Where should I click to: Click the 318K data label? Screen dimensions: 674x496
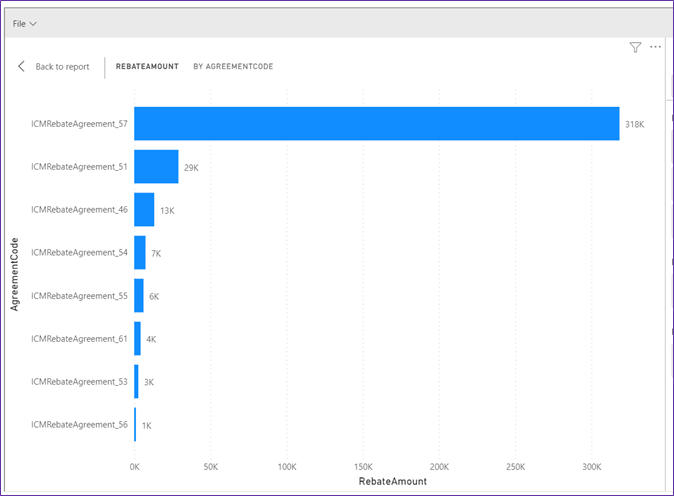point(635,124)
